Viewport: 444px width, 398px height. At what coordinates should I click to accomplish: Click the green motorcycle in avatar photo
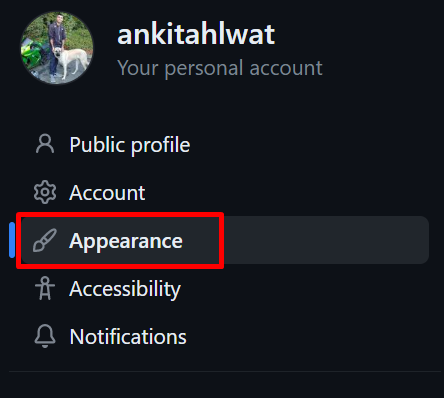coord(33,54)
